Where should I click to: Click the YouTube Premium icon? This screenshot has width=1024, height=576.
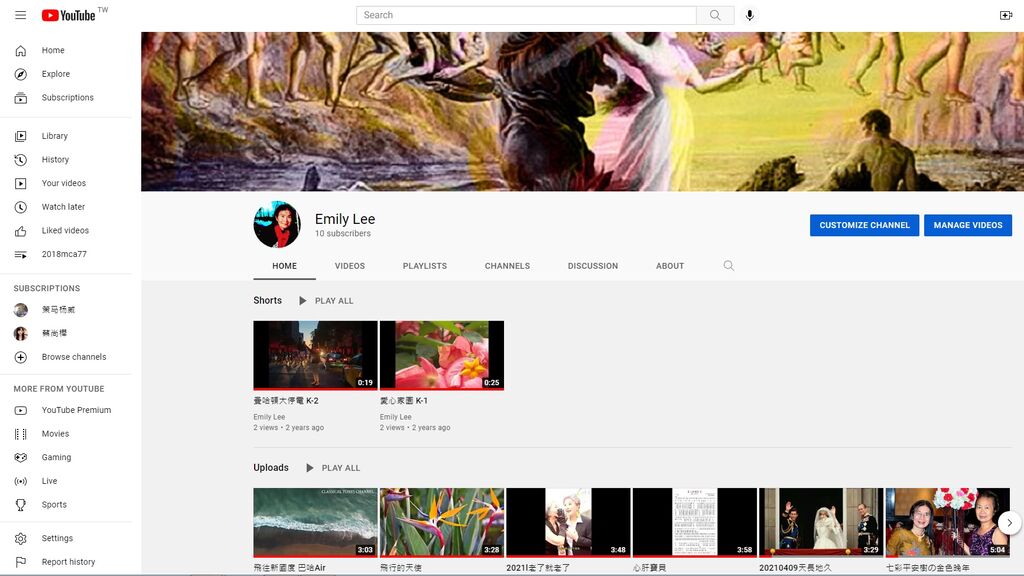(x=21, y=410)
